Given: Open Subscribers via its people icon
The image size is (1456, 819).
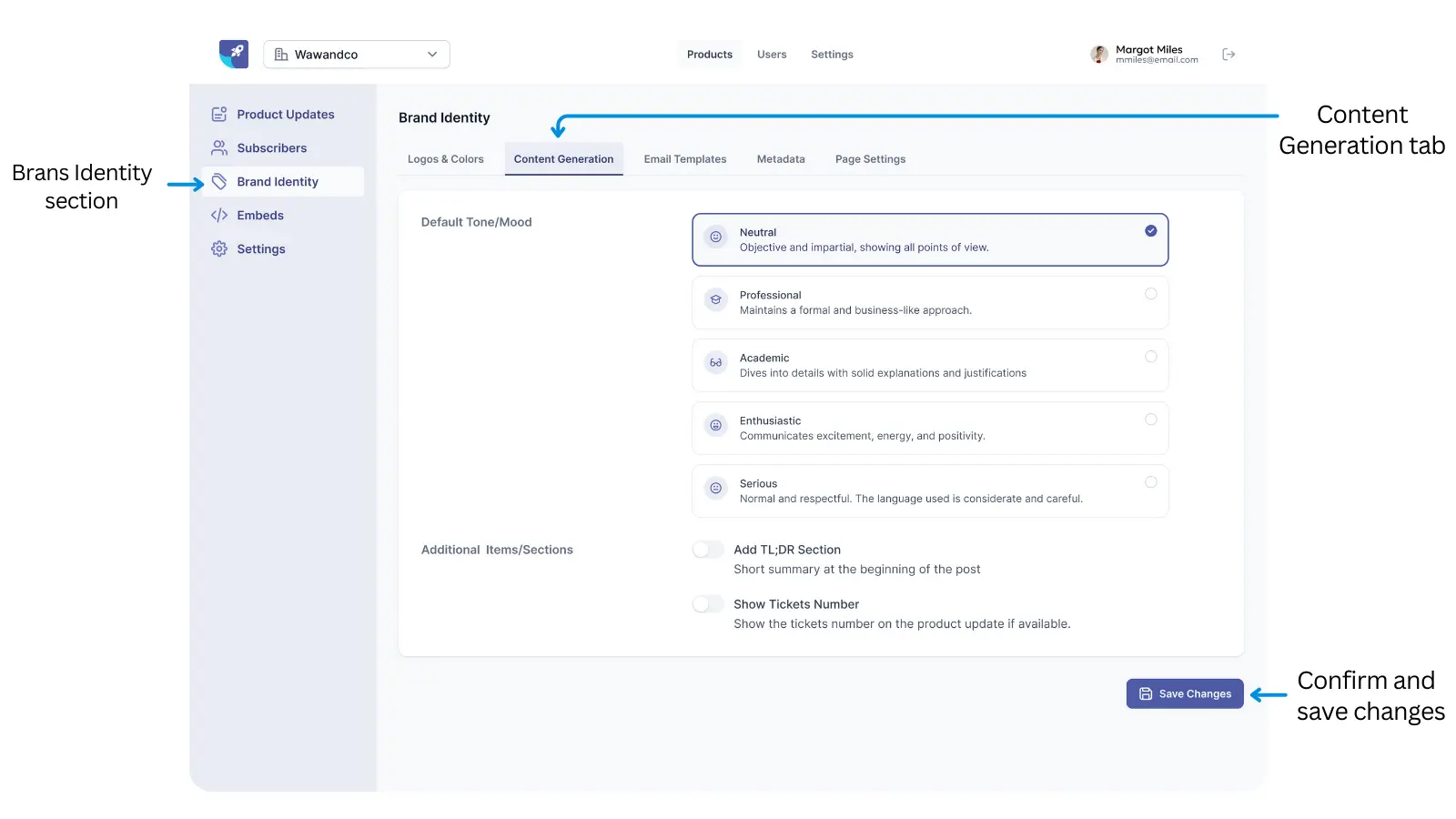Looking at the screenshot, I should pos(218,147).
